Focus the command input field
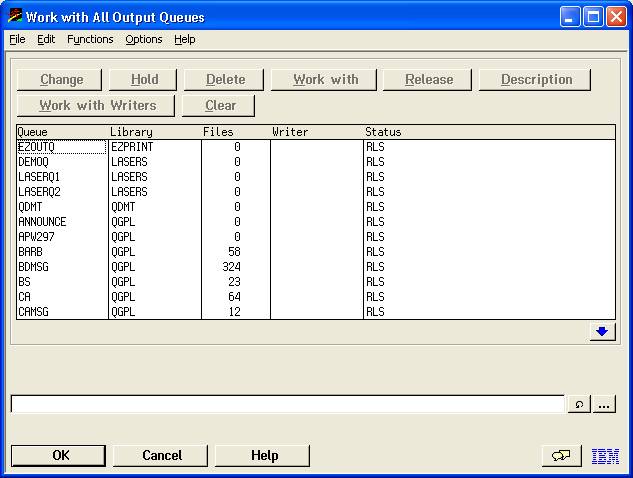 coord(287,404)
